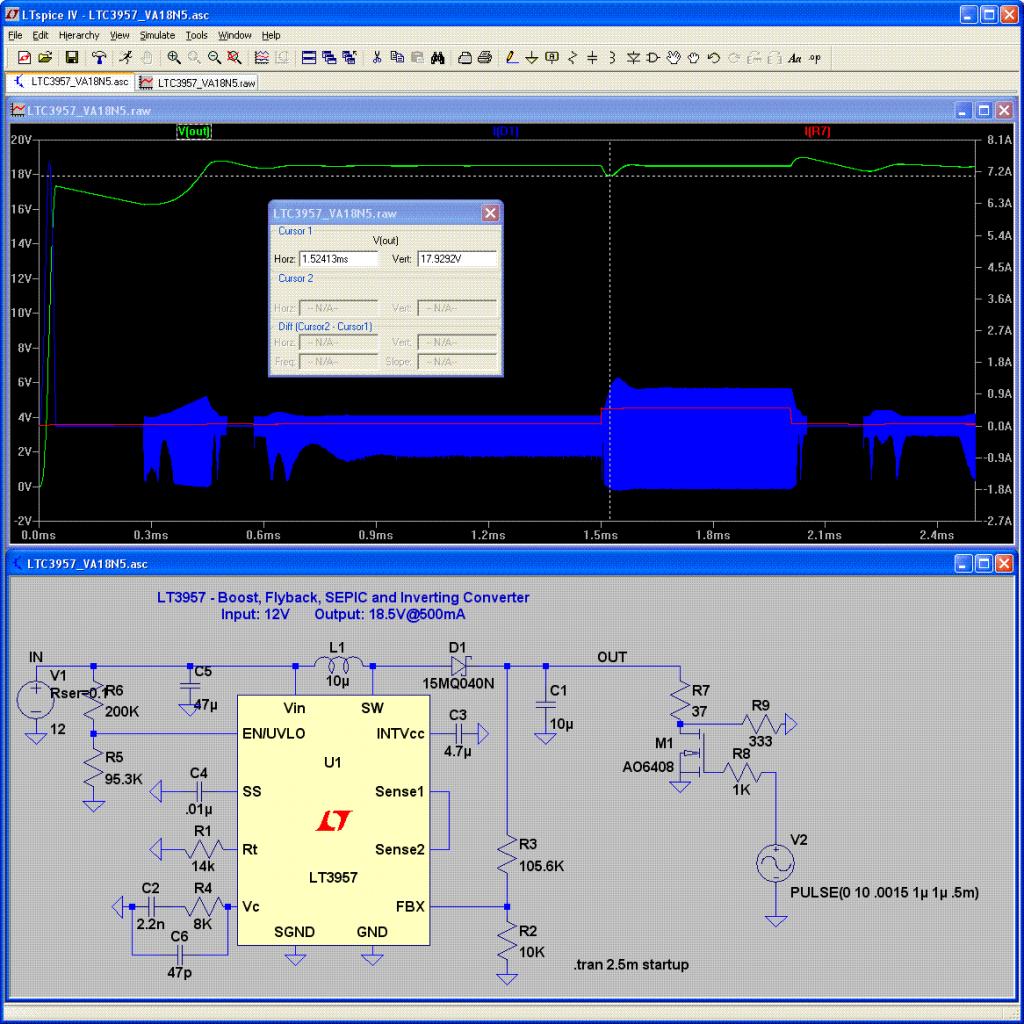
Task: Select the Move hand tool
Action: (673, 58)
